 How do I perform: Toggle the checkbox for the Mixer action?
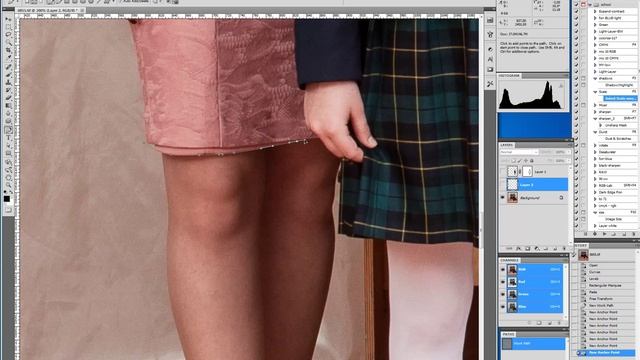point(576,105)
